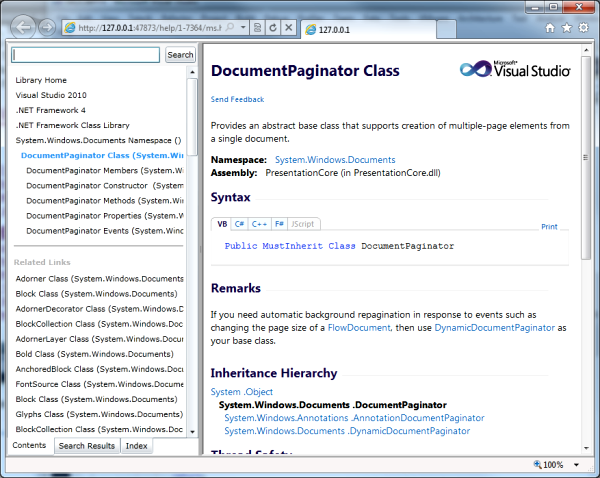600x478 pixels.
Task: Open the System.Object hierarchy link
Action: click(241, 392)
